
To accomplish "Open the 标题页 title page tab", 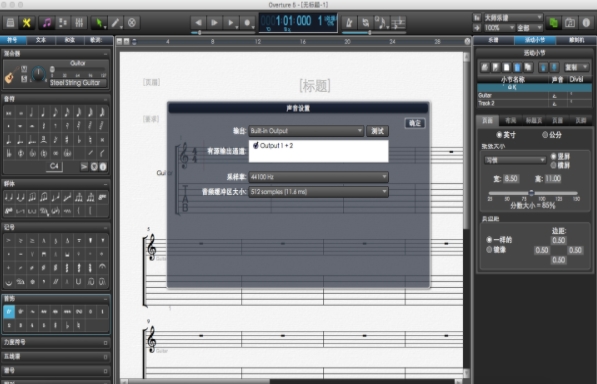I will 533,121.
